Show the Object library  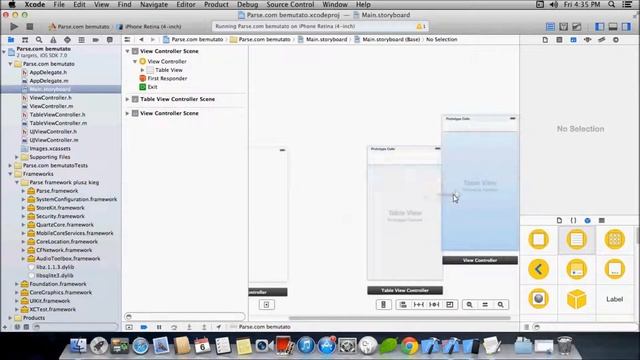tap(587, 220)
